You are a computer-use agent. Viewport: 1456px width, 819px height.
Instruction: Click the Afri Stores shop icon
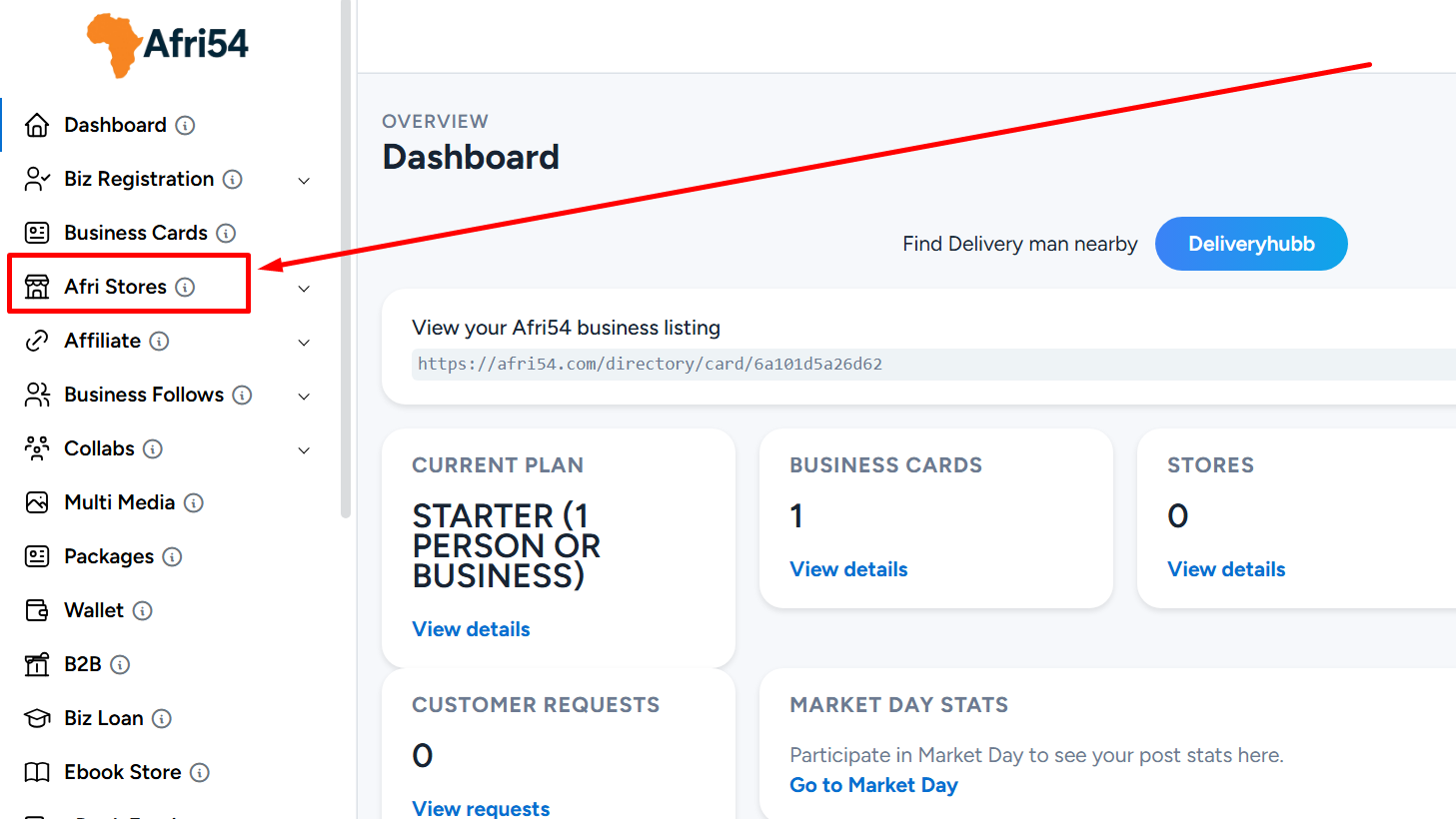(37, 287)
